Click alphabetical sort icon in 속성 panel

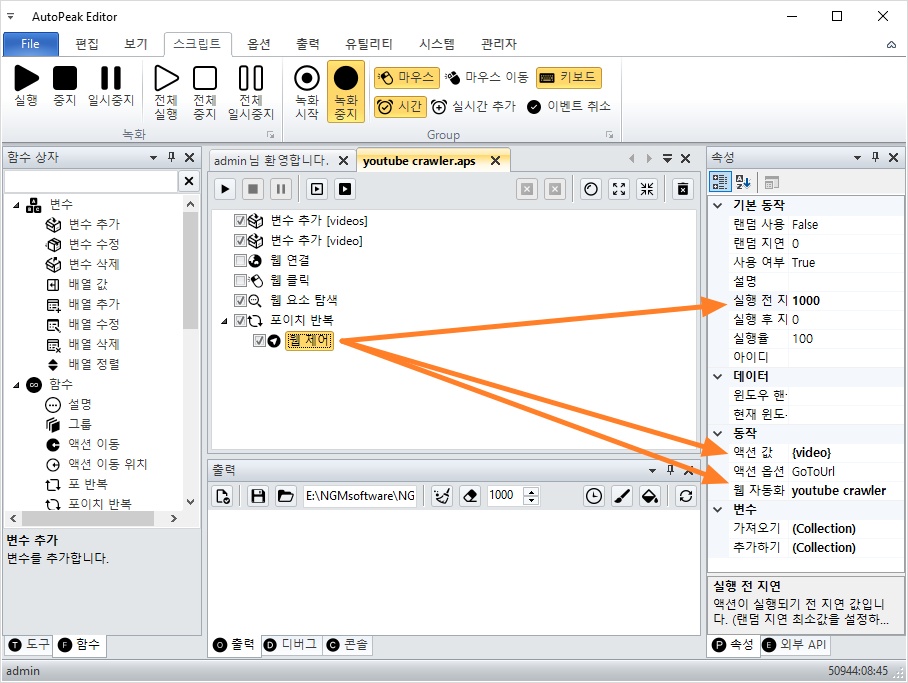coord(743,182)
